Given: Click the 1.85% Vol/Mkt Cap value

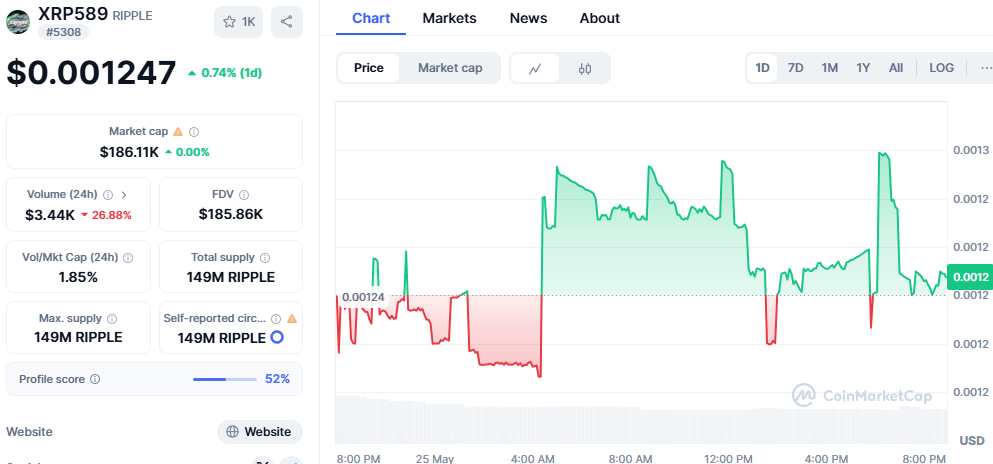Looking at the screenshot, I should [78, 277].
